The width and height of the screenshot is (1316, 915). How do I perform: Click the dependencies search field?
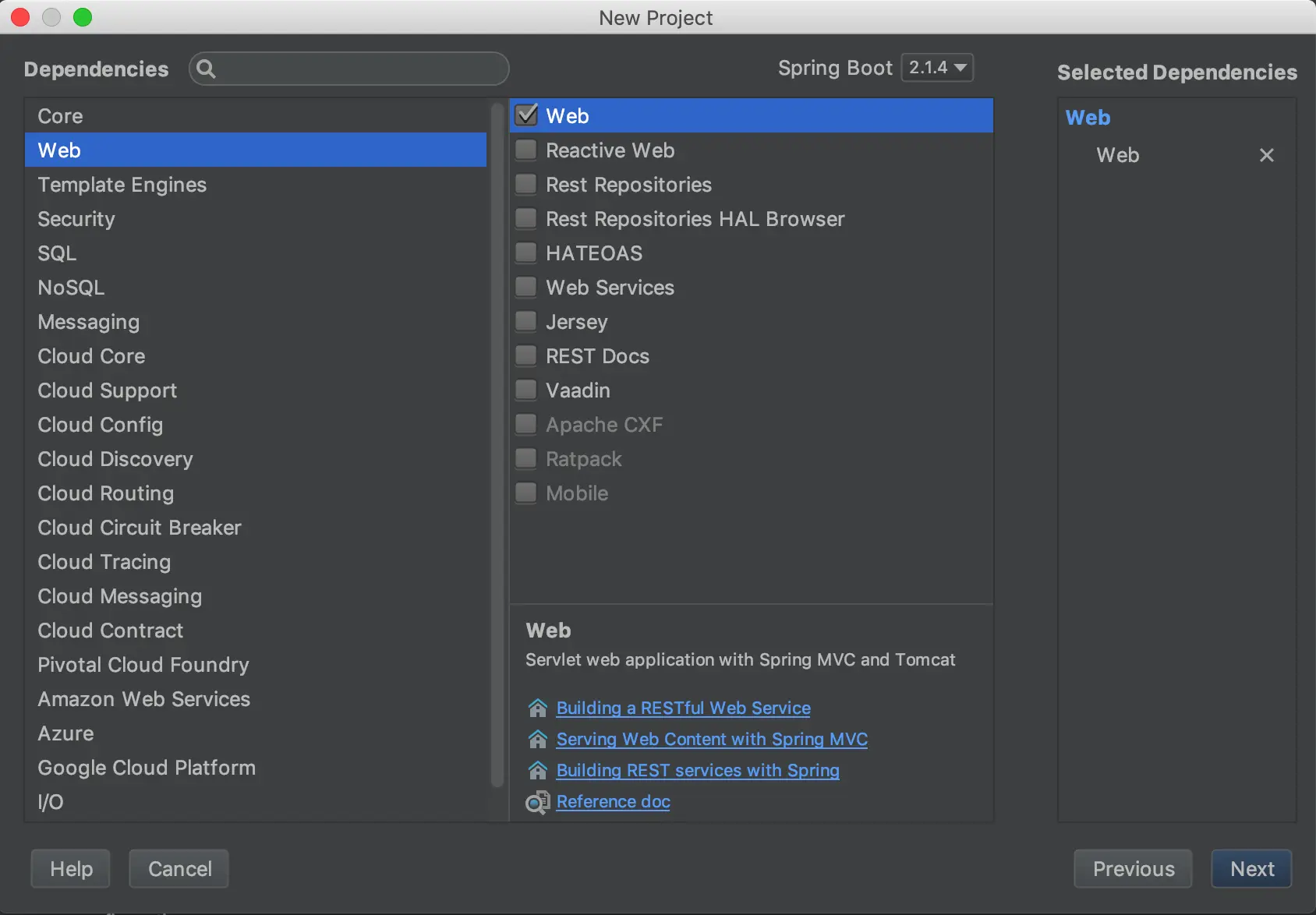[x=349, y=69]
